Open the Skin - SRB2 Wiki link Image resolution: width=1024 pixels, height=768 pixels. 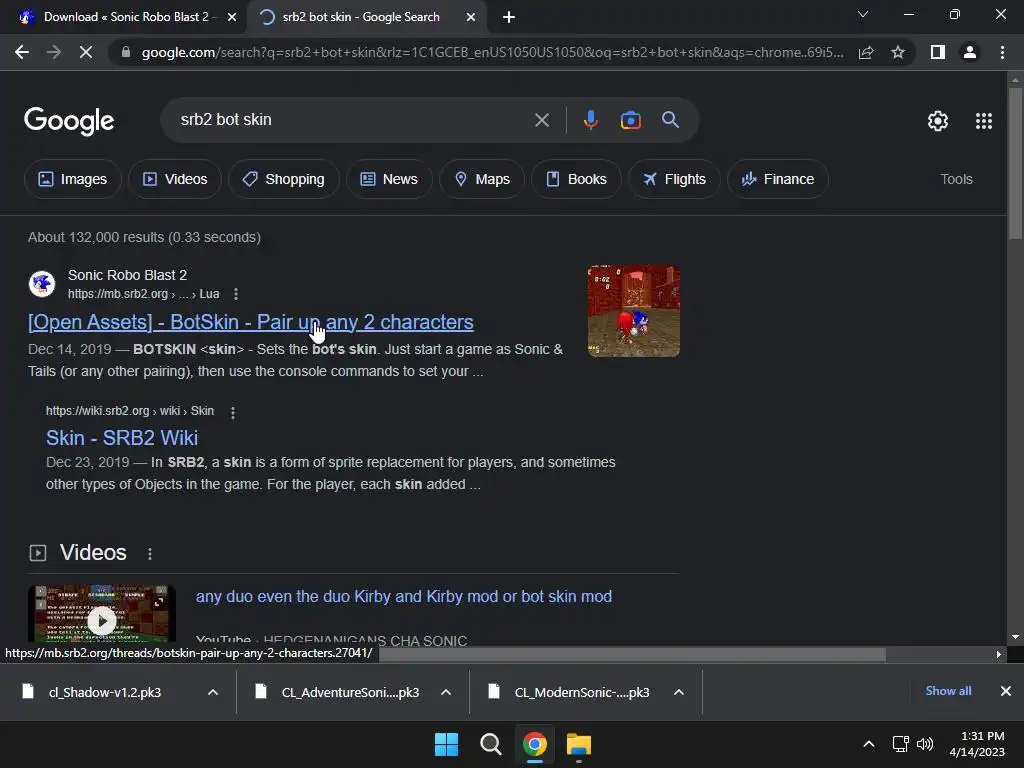(121, 438)
